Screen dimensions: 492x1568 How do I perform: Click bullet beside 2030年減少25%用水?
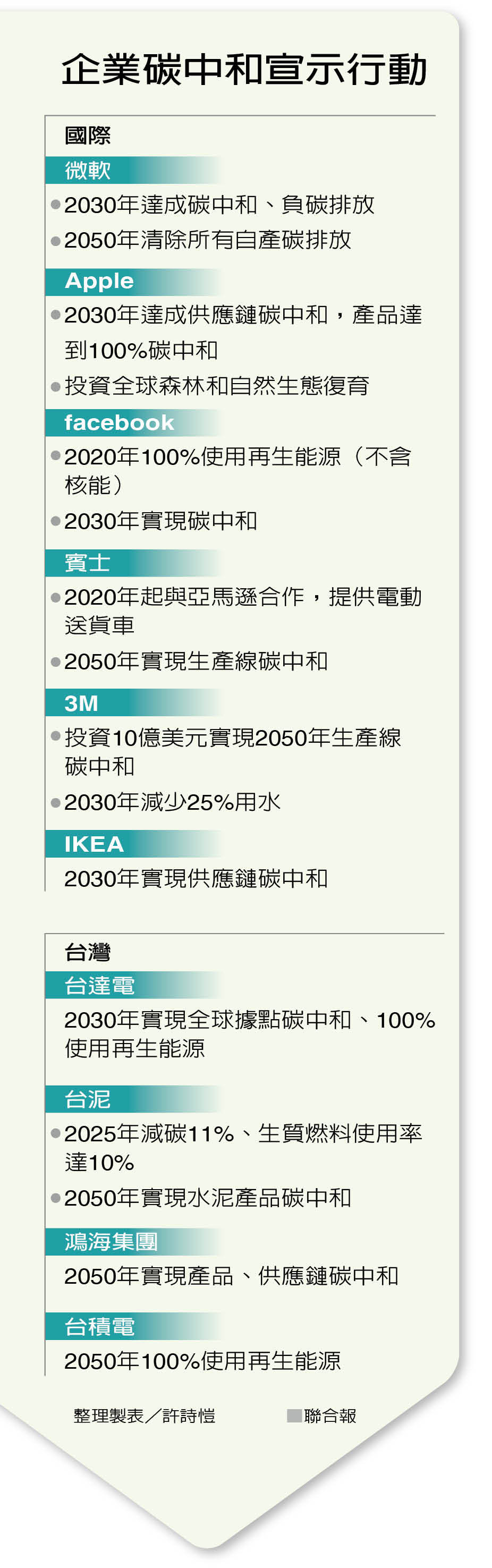coord(56,803)
